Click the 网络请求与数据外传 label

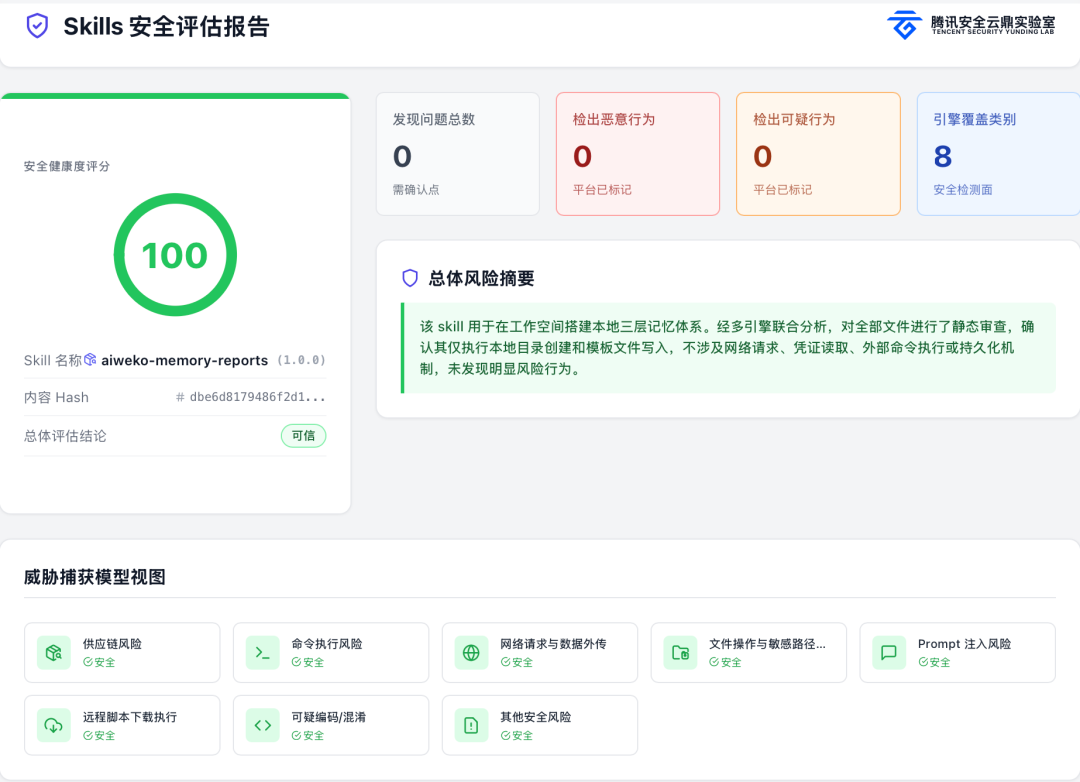pos(553,644)
